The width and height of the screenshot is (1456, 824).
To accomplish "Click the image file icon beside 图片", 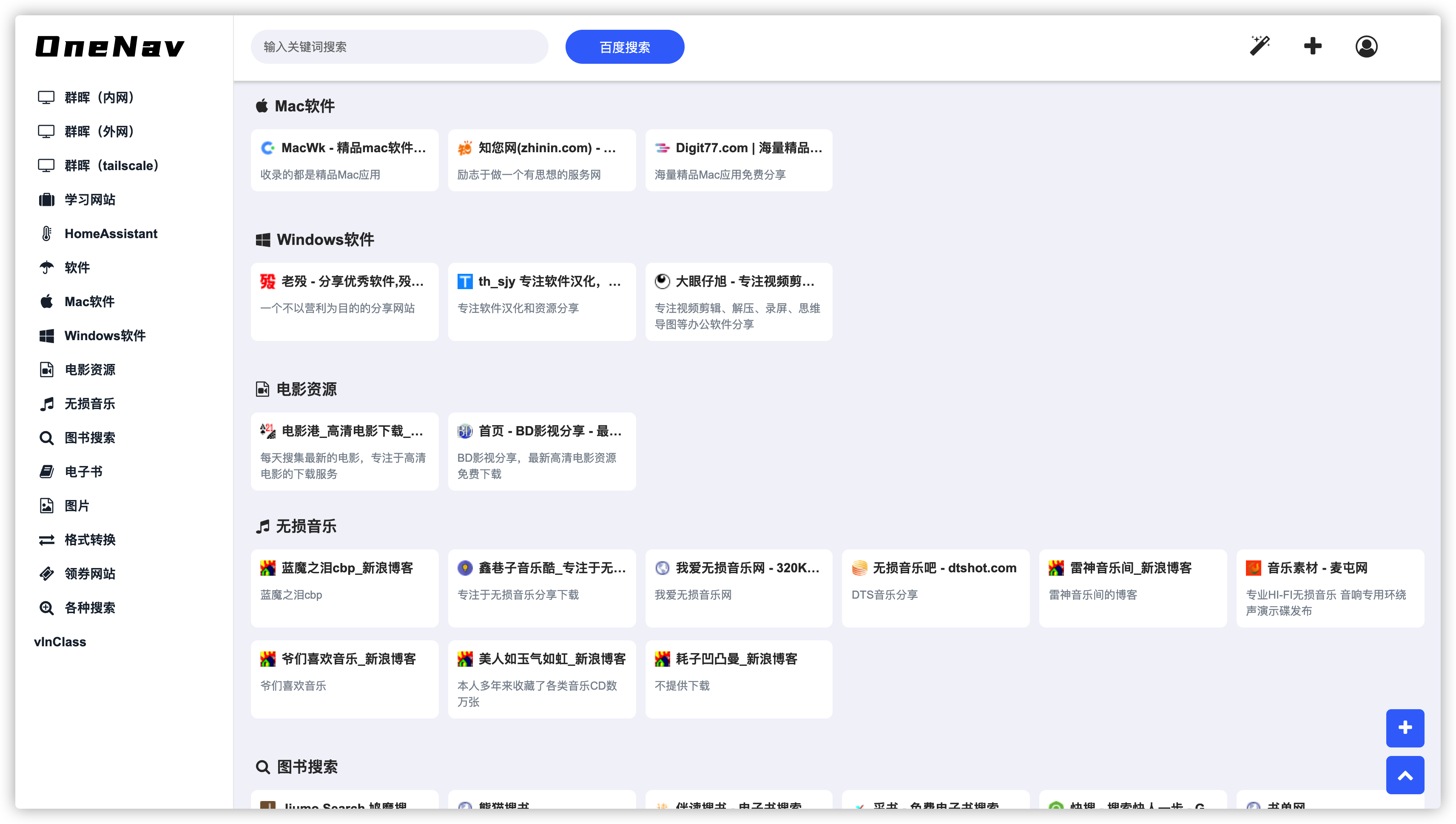I will pos(46,506).
